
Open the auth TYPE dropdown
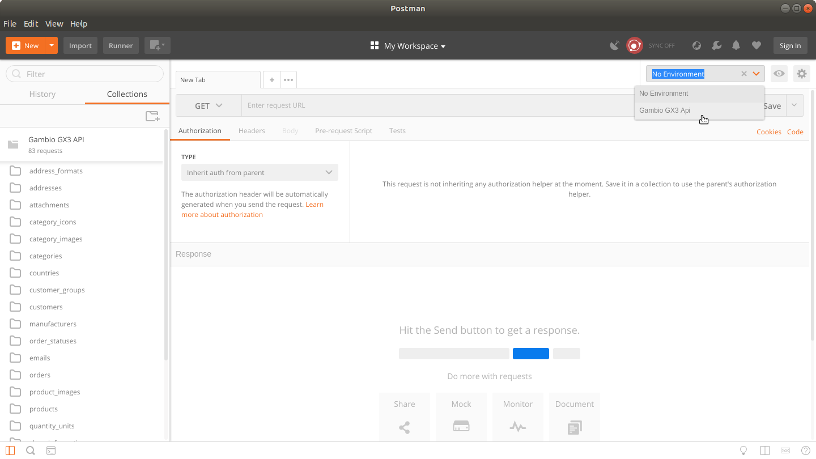click(x=259, y=172)
